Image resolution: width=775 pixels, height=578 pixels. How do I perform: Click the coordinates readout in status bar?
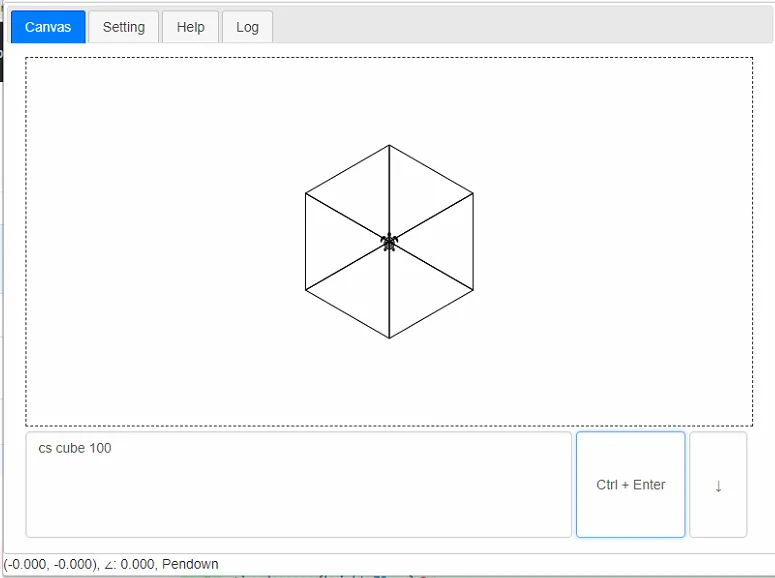coord(51,564)
